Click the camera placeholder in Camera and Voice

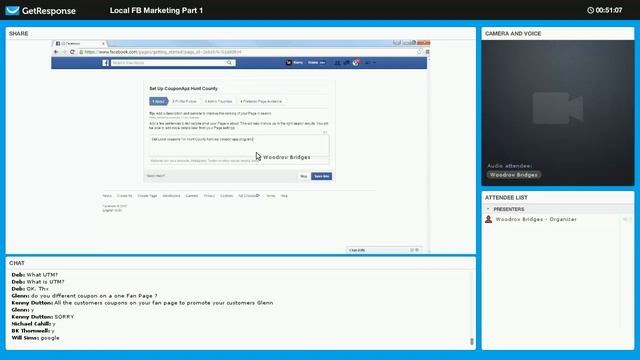[x=558, y=108]
